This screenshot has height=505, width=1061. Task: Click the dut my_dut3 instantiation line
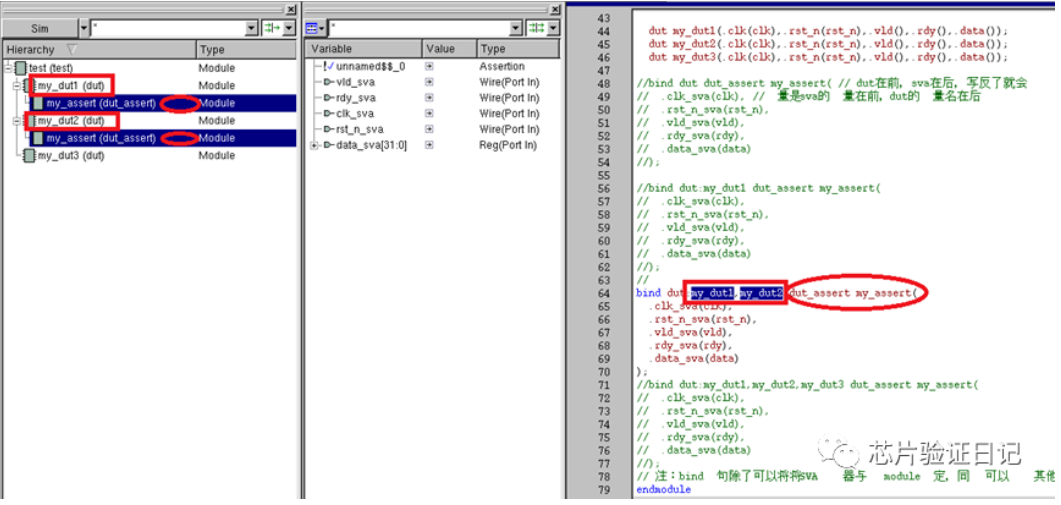click(828, 58)
